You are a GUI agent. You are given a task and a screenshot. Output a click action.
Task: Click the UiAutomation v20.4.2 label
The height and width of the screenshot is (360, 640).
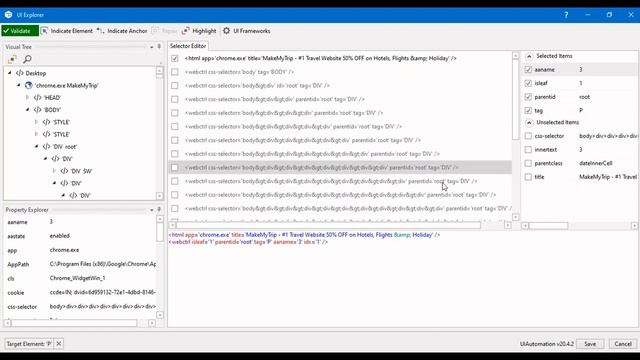(547, 344)
